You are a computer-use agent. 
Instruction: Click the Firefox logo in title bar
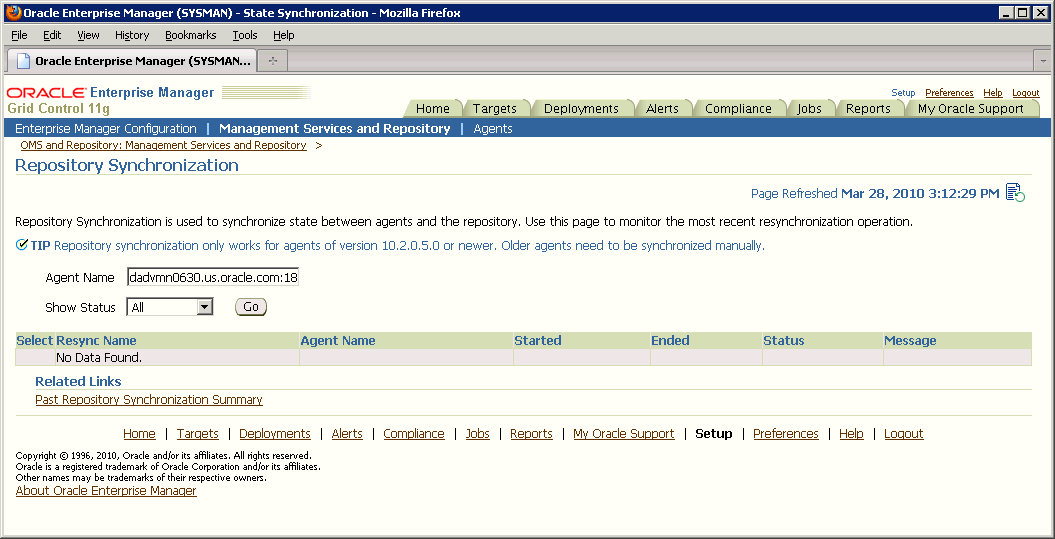pyautogui.click(x=13, y=12)
